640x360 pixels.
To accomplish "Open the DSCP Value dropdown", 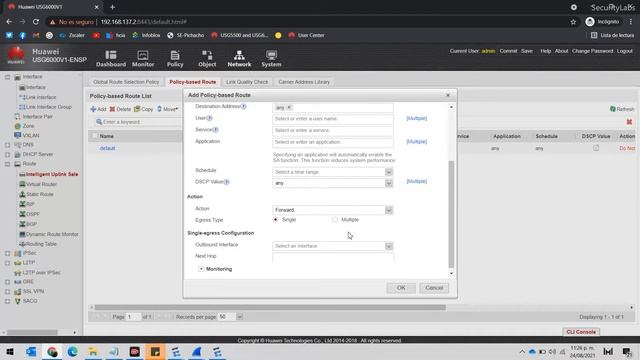I will [389, 183].
